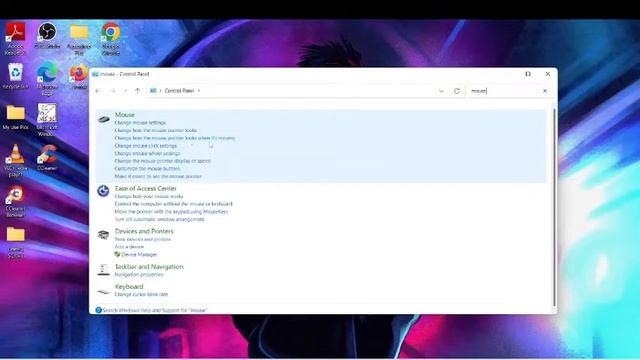640x360 pixels.
Task: Maximize the Control Panel window
Action: (528, 74)
